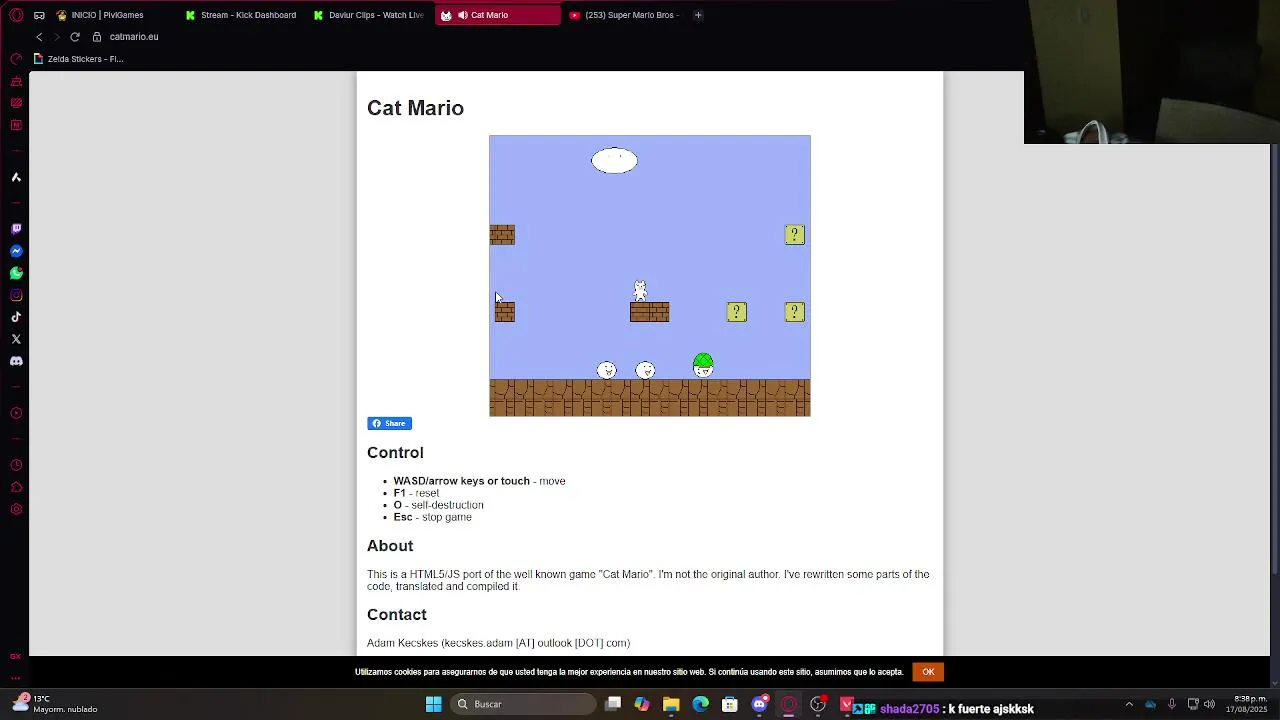Open Facebook Messenger in the sidebar
Image resolution: width=1280 pixels, height=720 pixels.
coord(16,251)
